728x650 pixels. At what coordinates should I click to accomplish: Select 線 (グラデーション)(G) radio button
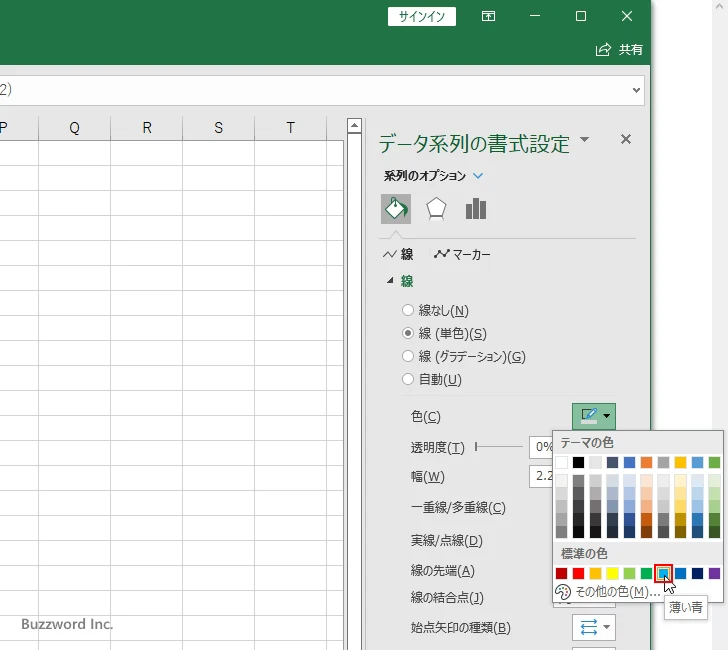click(x=408, y=356)
